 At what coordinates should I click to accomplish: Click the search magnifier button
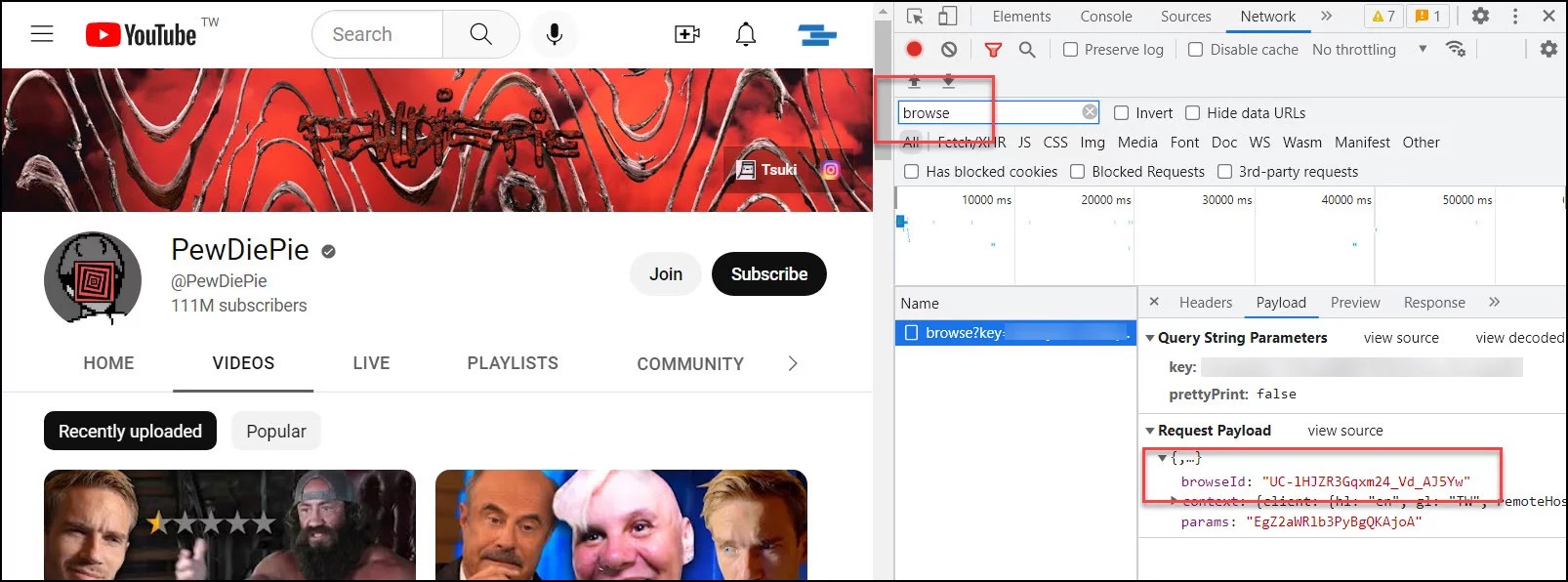click(480, 34)
